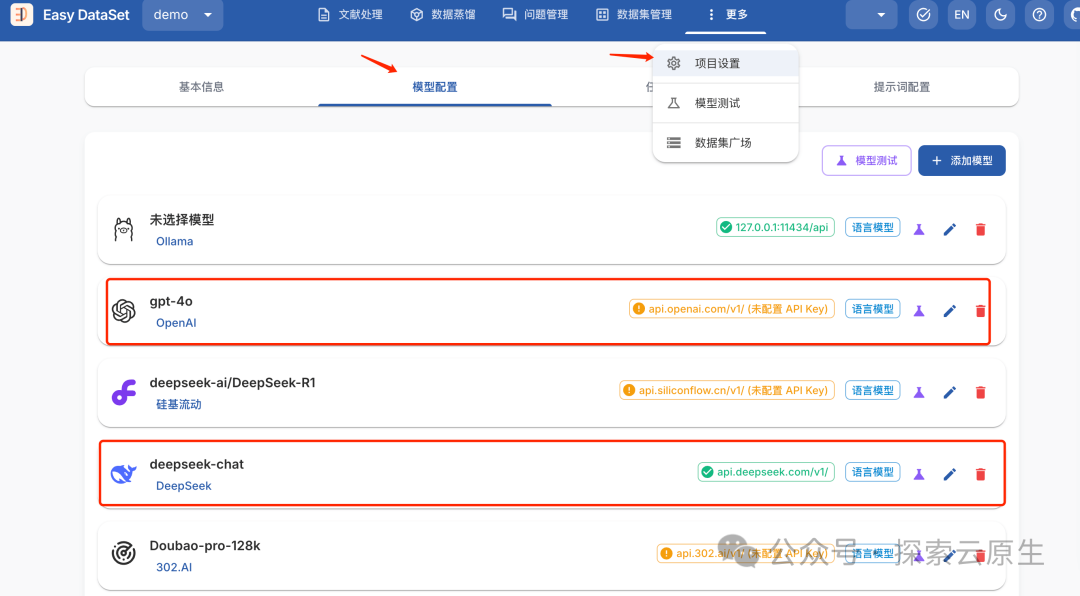Click the 302.AI spiral logo icon
1080x596 pixels.
(x=124, y=553)
